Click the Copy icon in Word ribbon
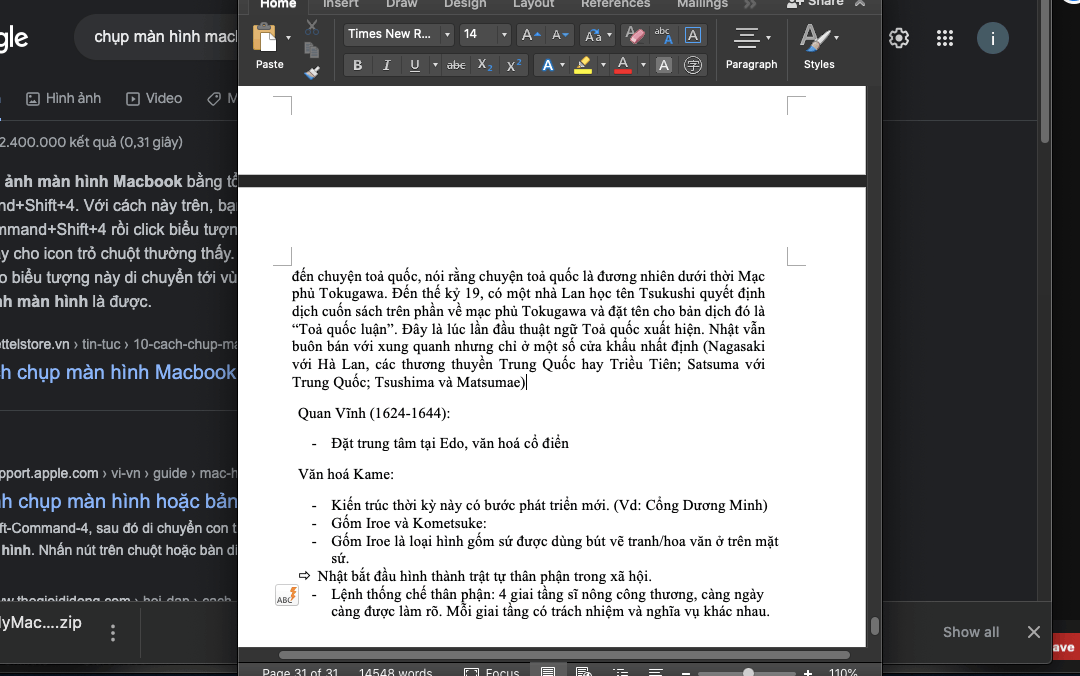 click(x=312, y=50)
